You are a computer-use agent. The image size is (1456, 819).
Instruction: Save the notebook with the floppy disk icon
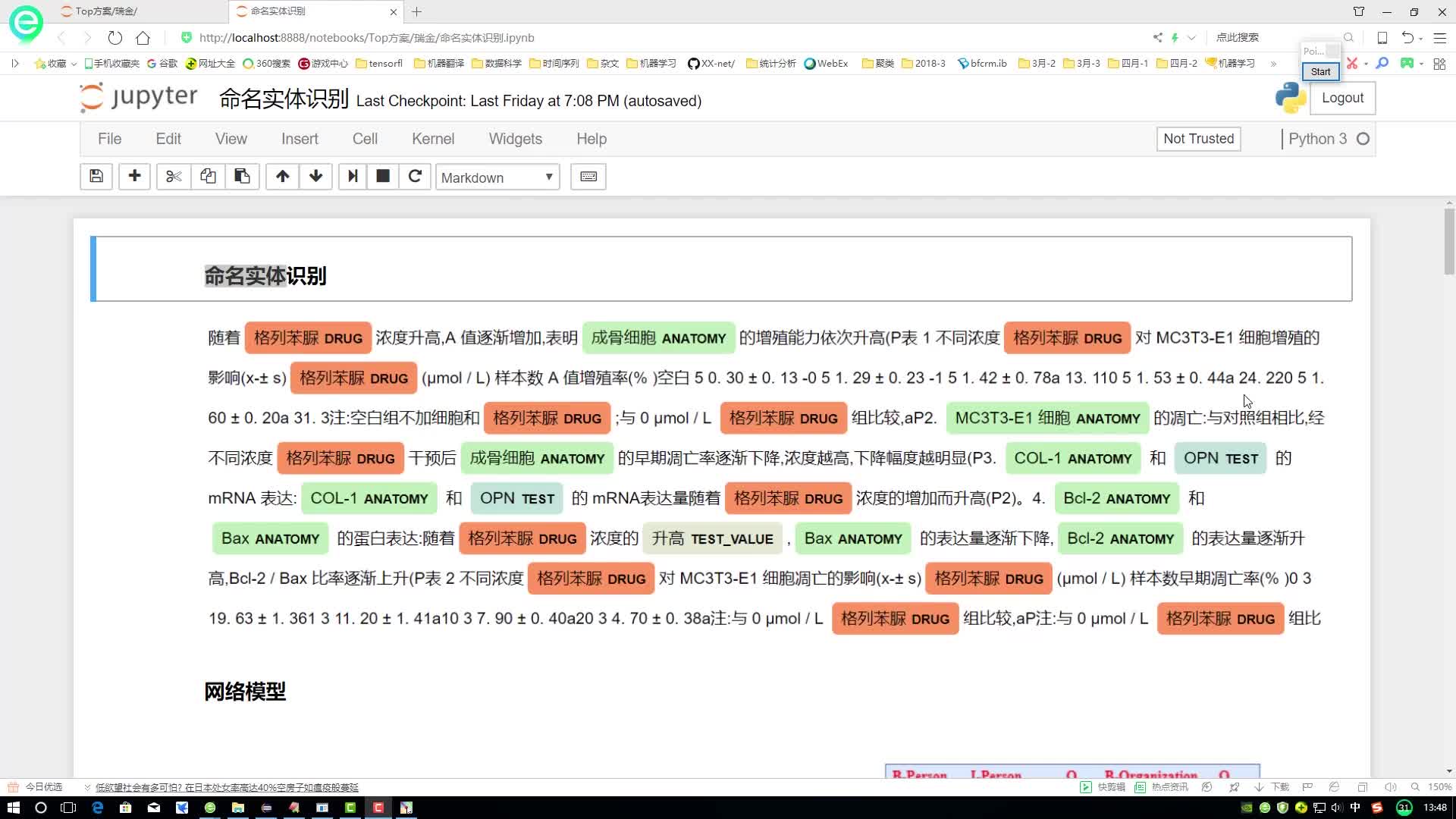[96, 177]
